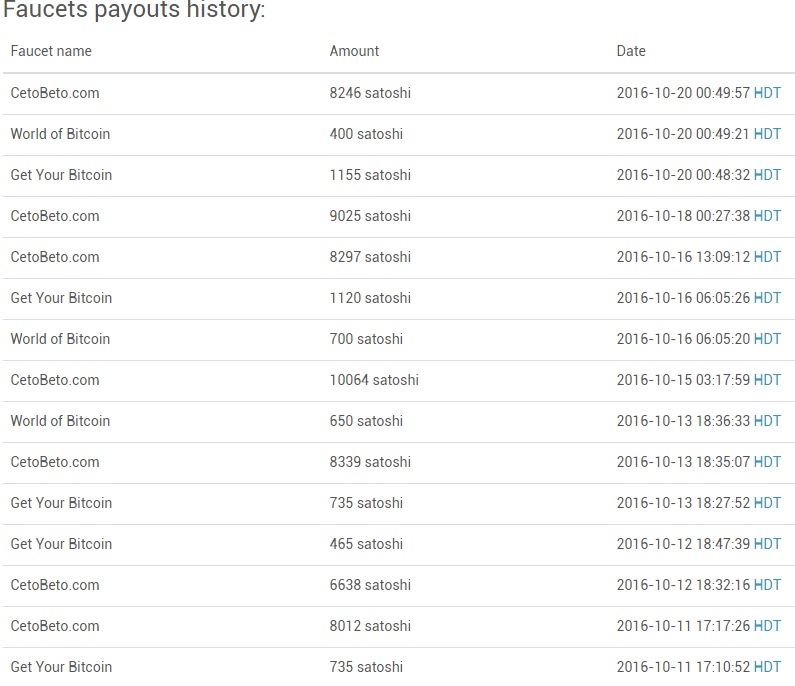795x686 pixels.
Task: Click the Amount column header
Action: point(354,51)
